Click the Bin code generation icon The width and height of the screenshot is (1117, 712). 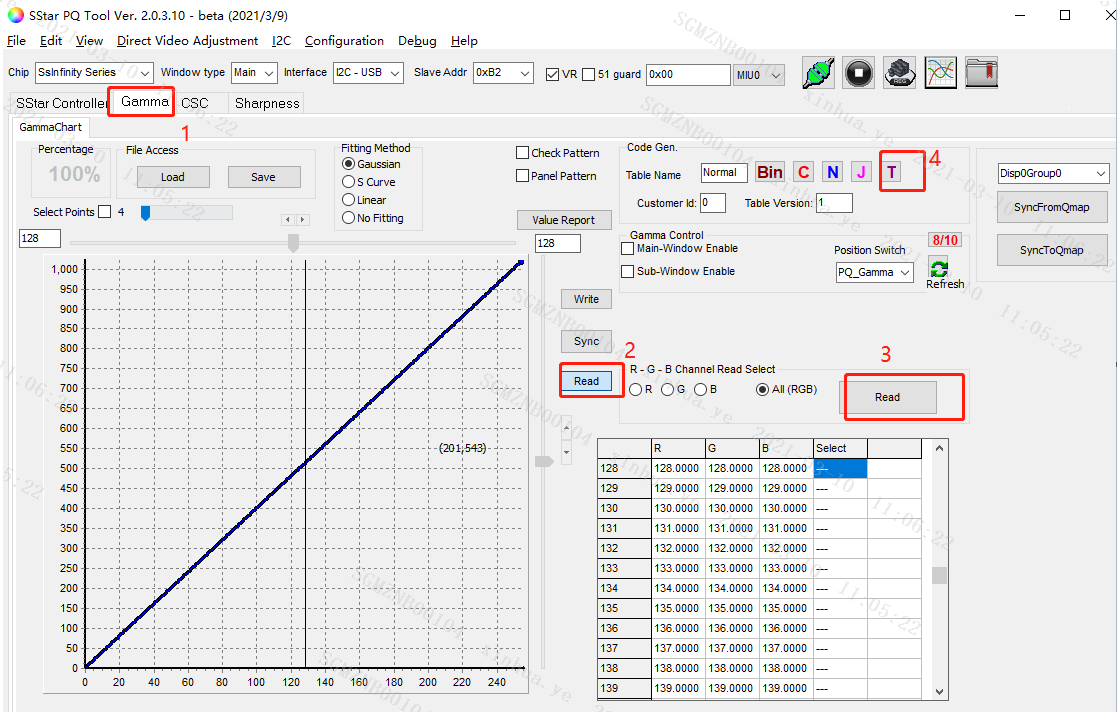tap(770, 172)
